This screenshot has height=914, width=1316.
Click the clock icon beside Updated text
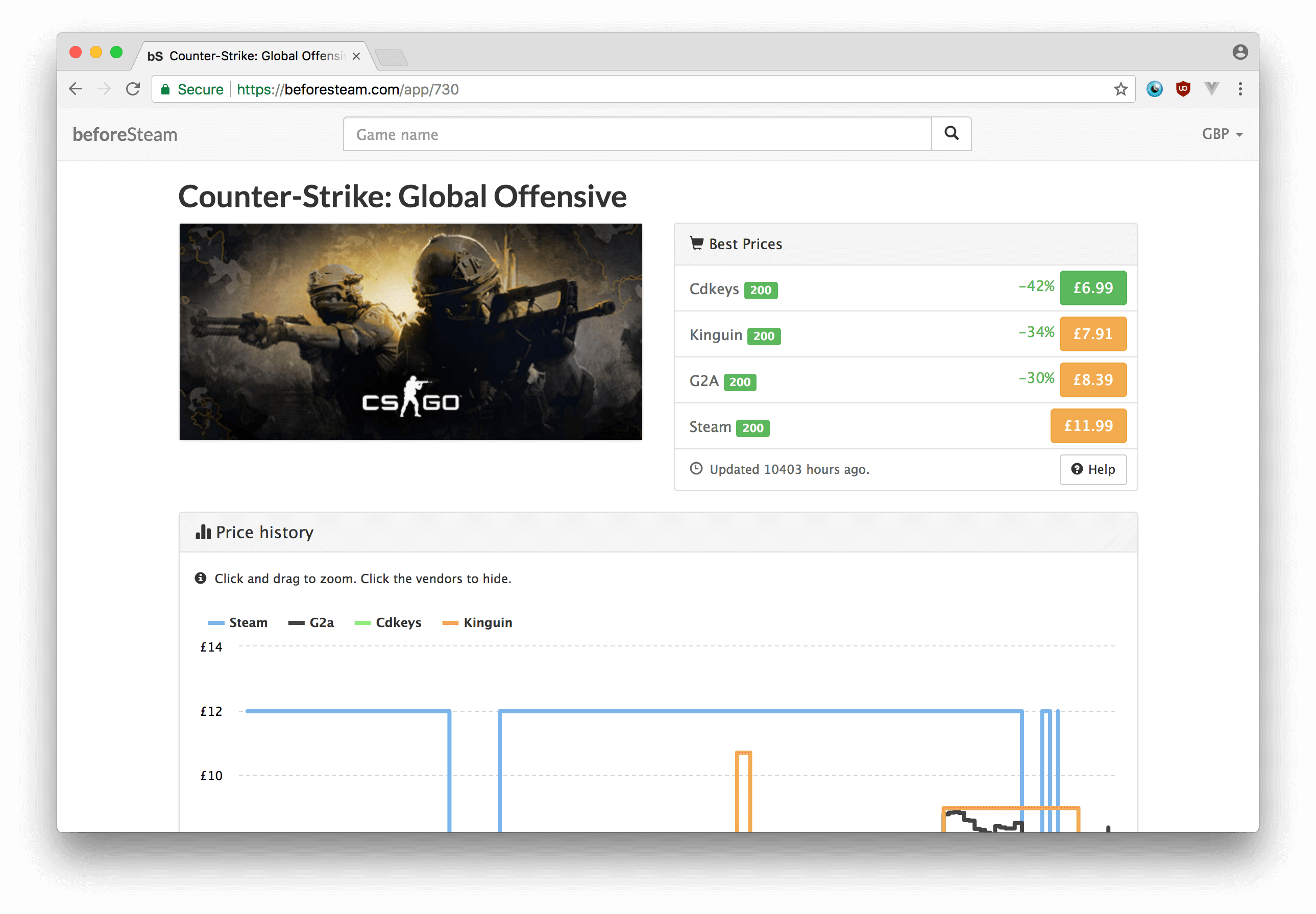[x=696, y=469]
